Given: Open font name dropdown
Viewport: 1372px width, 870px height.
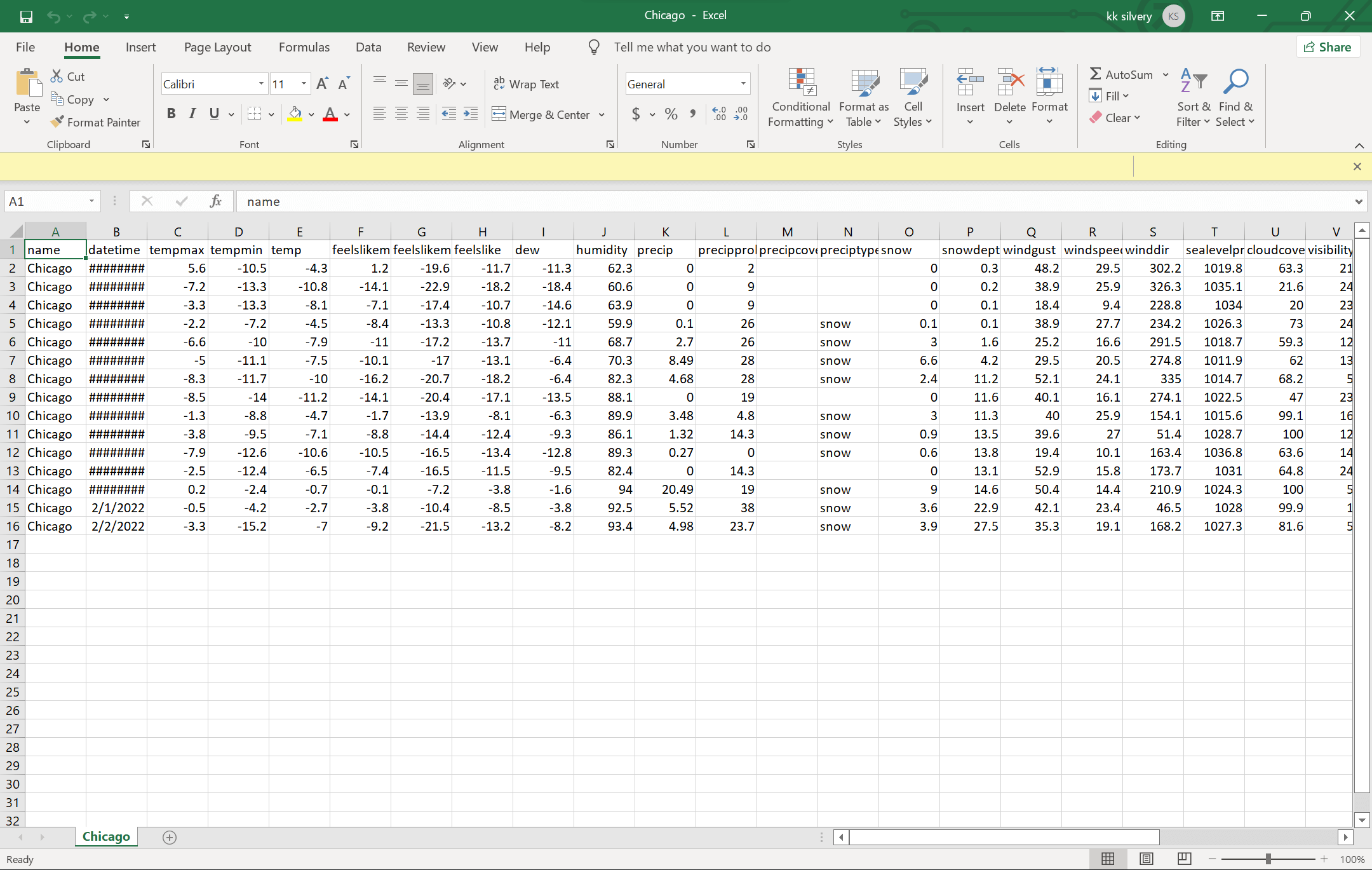Looking at the screenshot, I should (x=261, y=84).
